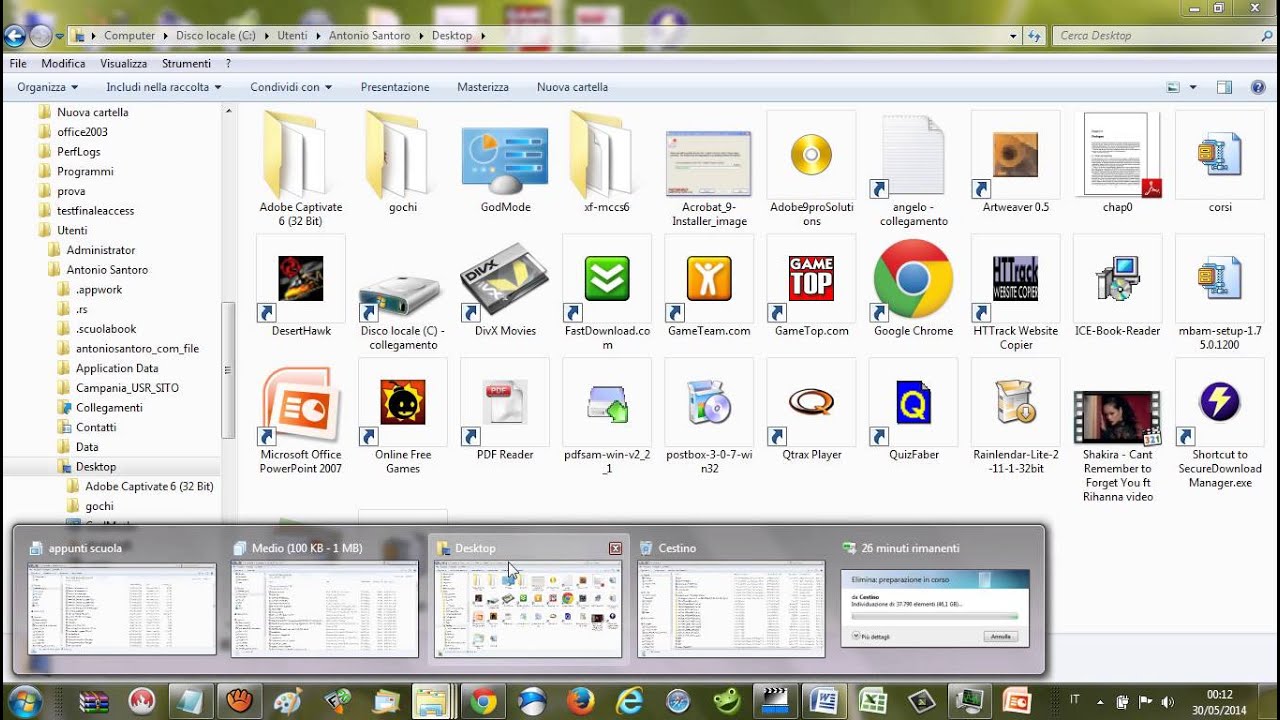Viewport: 1280px width, 720px height.
Task: Click the Presentazione toolbar button
Action: (395, 87)
